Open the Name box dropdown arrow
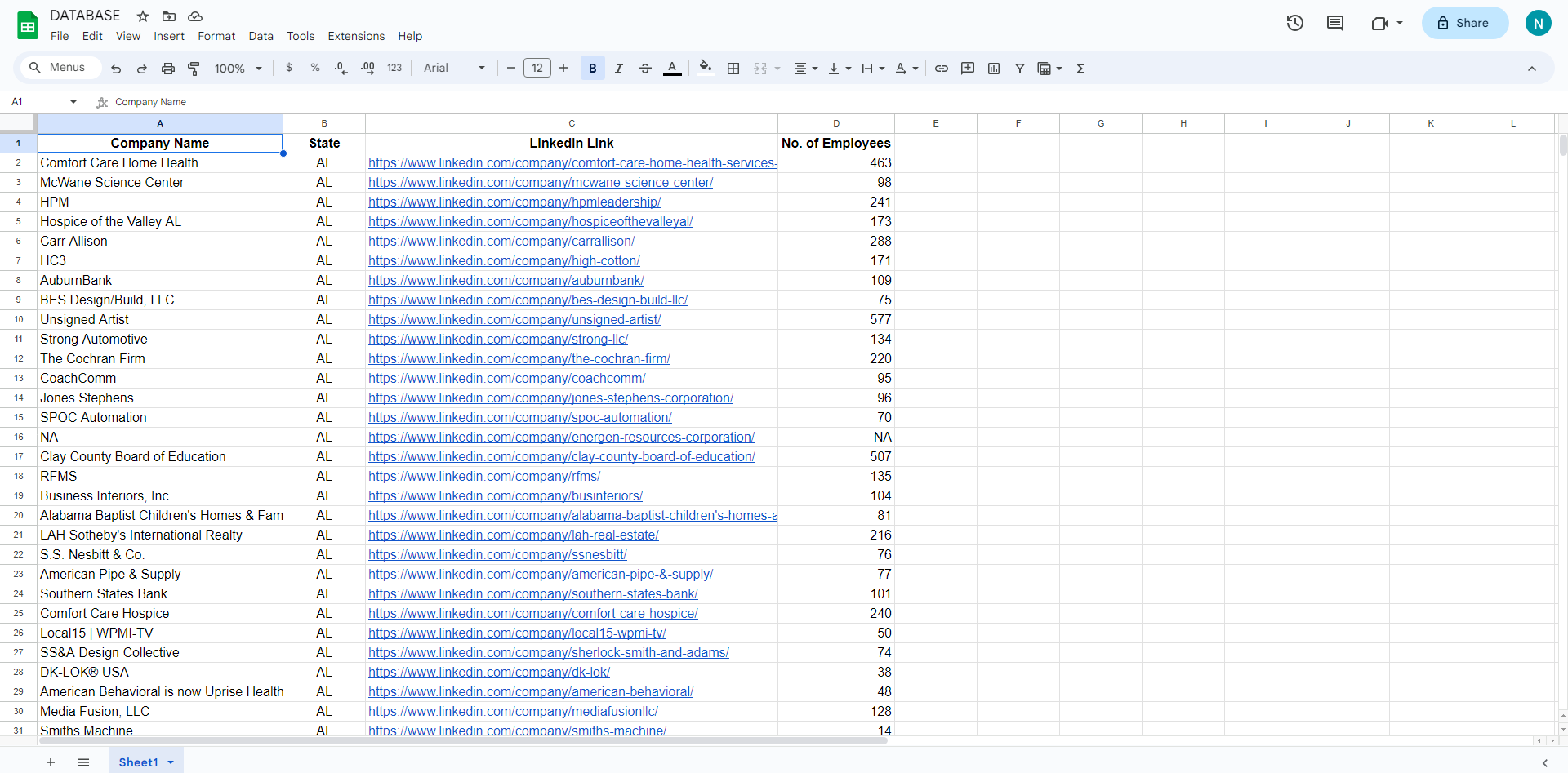 73,102
